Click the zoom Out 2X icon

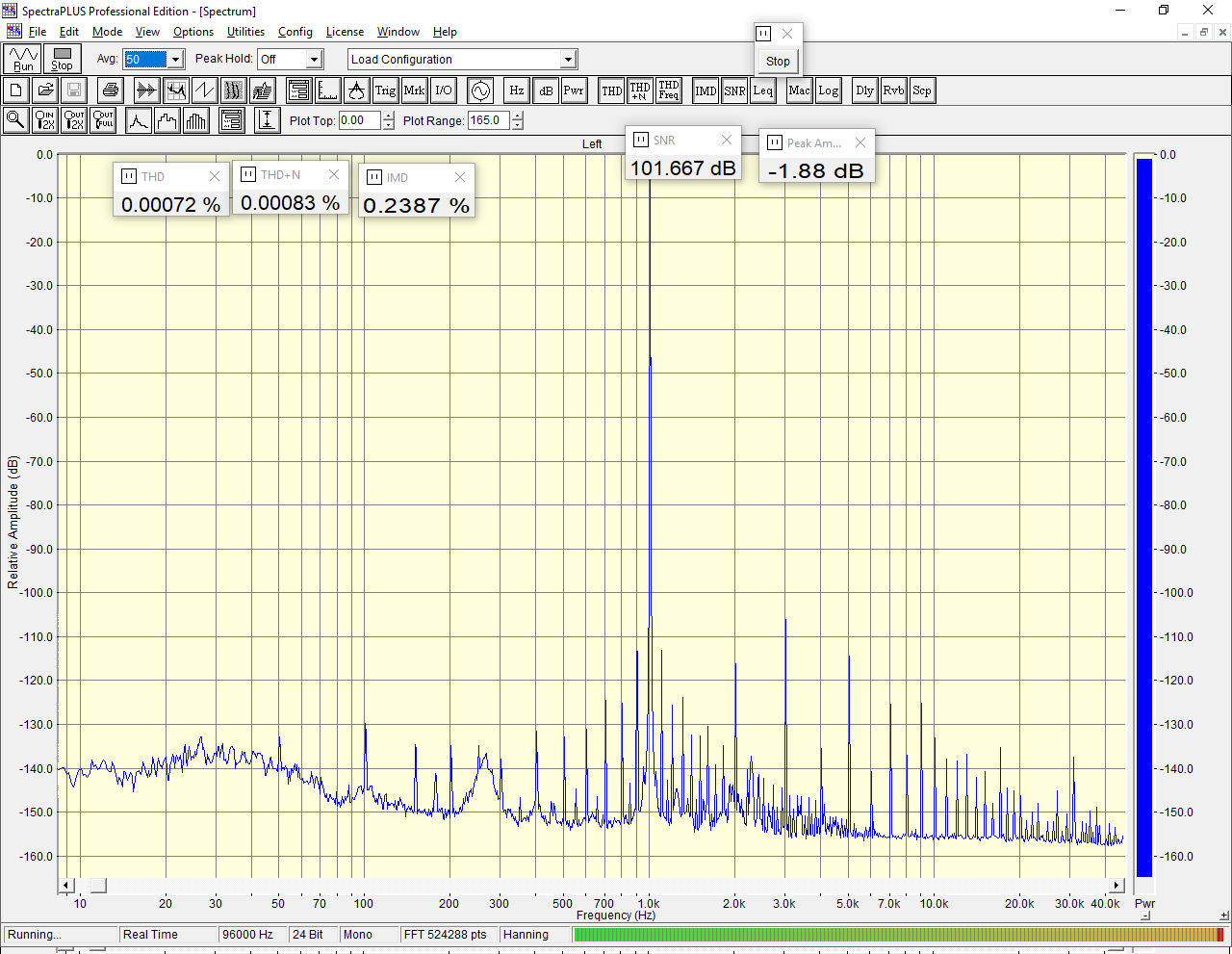click(74, 120)
